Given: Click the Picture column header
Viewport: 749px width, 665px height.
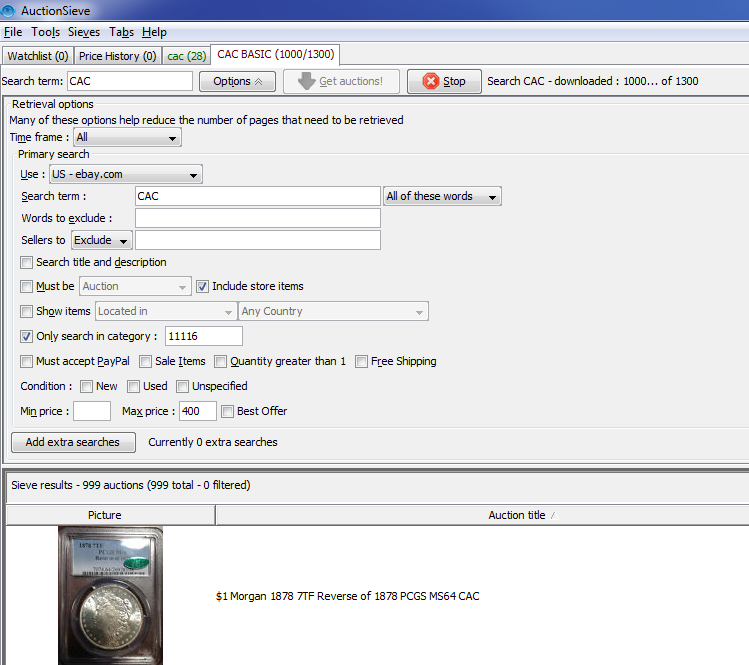Looking at the screenshot, I should pyautogui.click(x=110, y=515).
